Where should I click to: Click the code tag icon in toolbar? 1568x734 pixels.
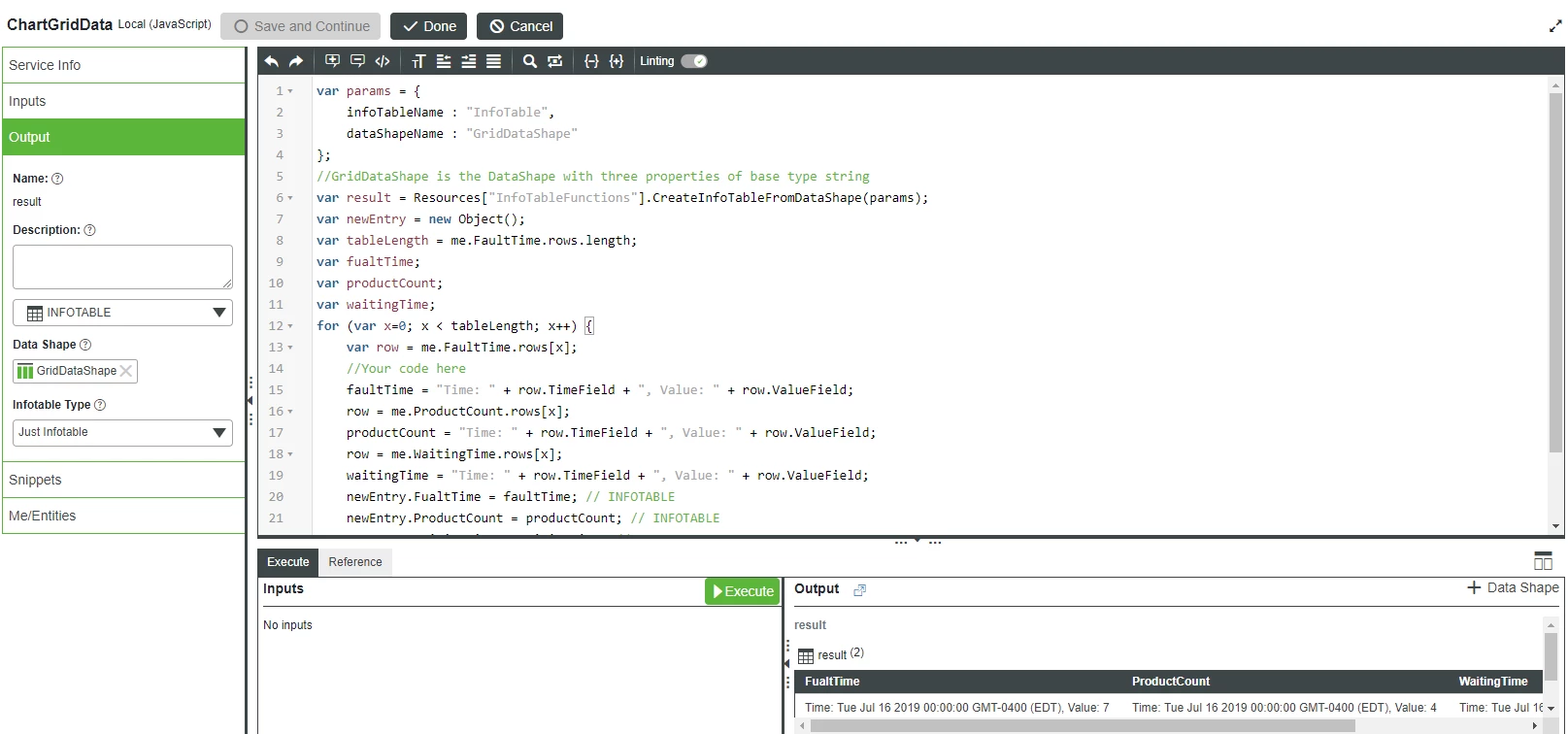click(x=383, y=61)
